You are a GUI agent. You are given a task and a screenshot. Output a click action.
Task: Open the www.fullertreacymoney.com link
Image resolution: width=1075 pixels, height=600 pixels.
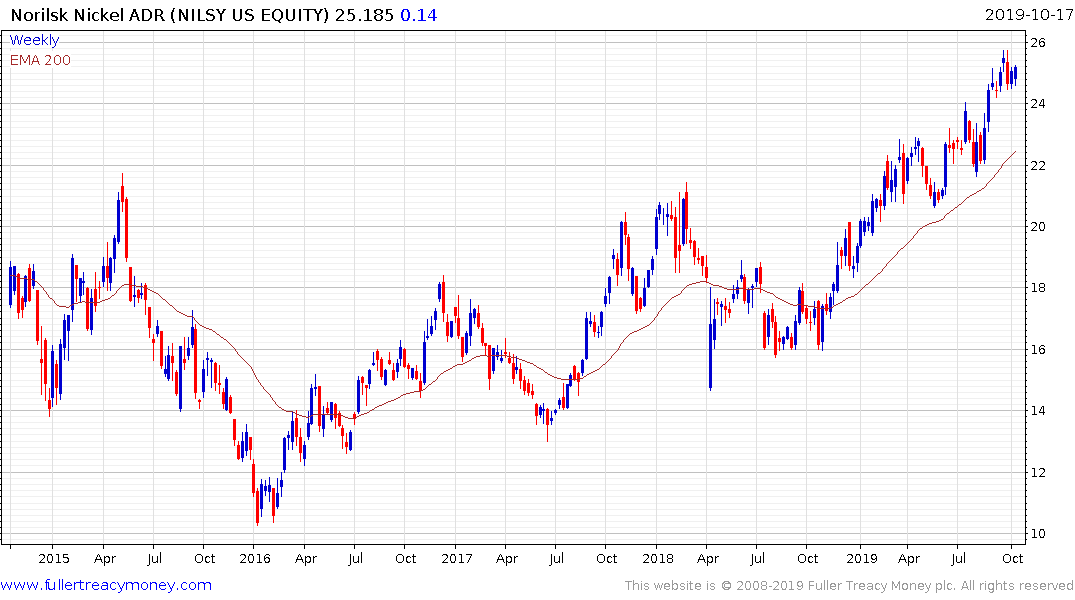[x=106, y=585]
